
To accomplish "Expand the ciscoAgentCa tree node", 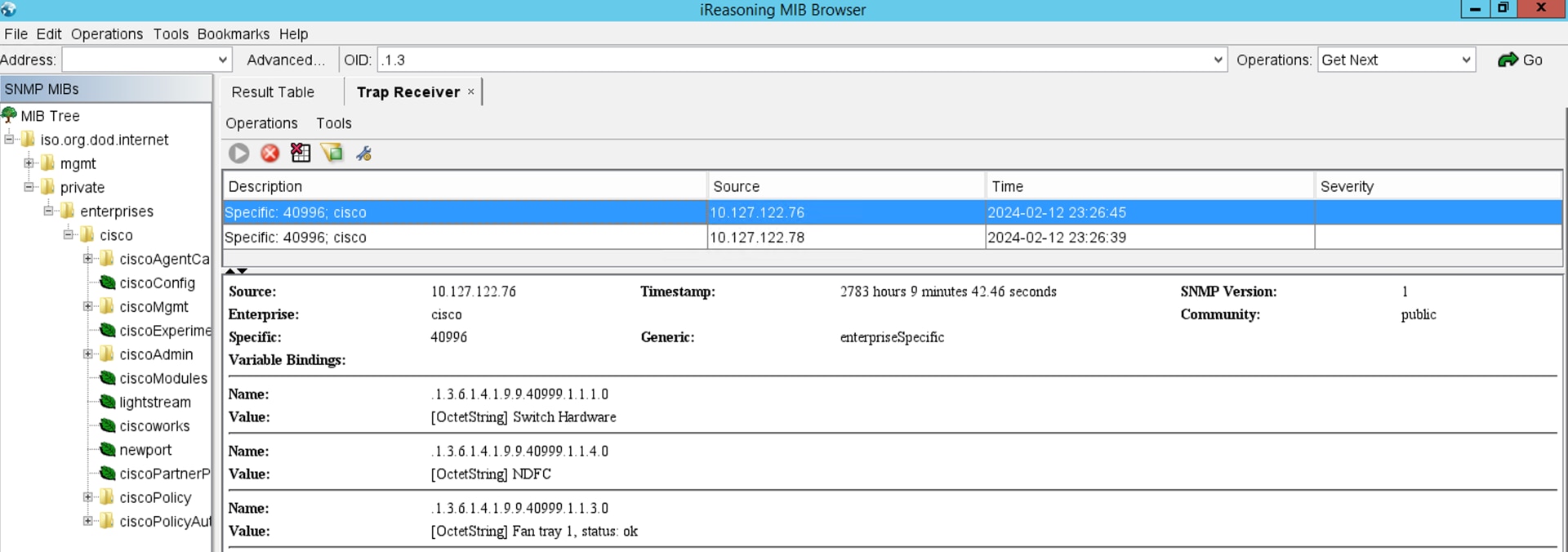I will [88, 258].
